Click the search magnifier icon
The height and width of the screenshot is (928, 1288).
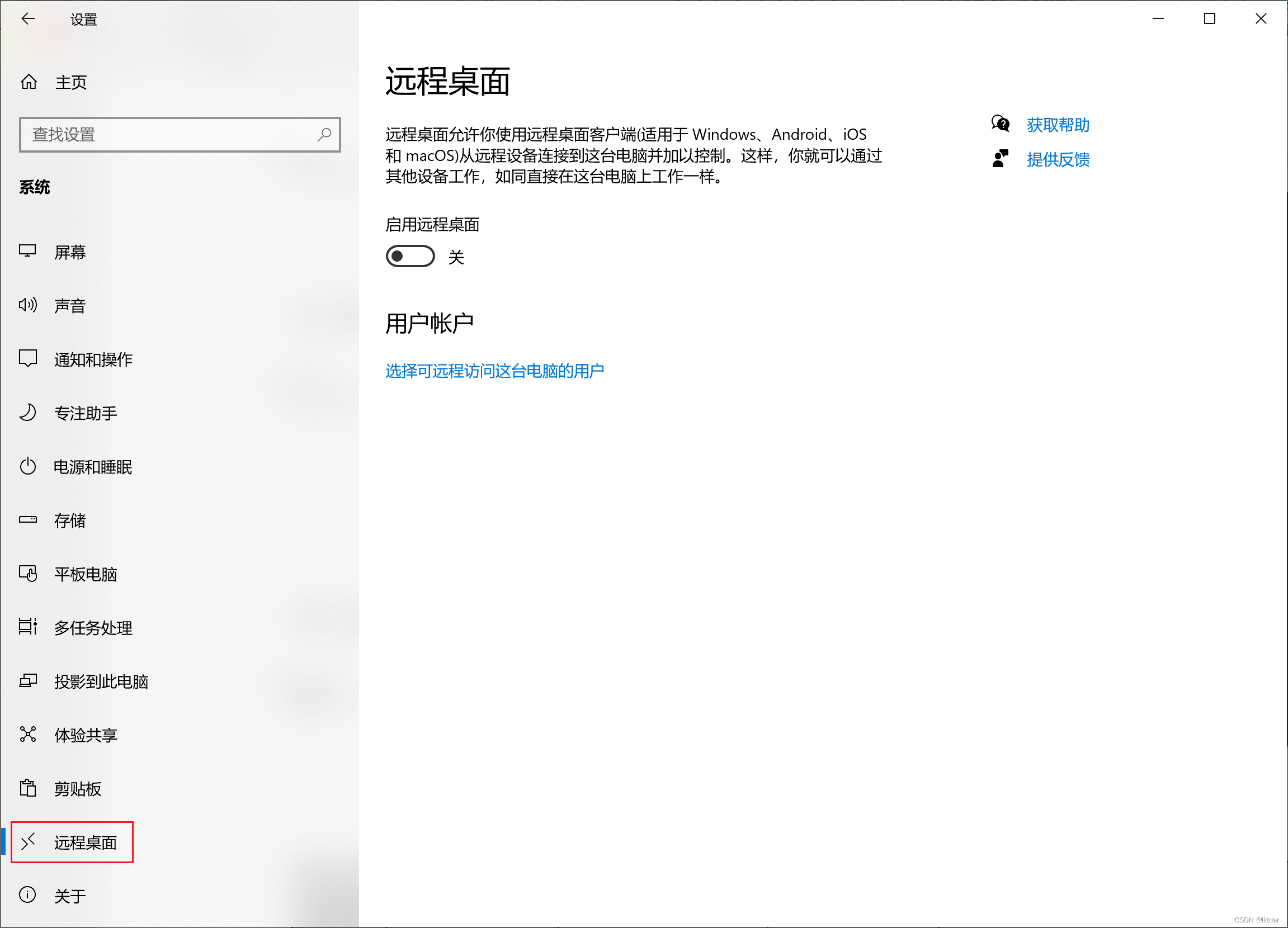tap(324, 135)
